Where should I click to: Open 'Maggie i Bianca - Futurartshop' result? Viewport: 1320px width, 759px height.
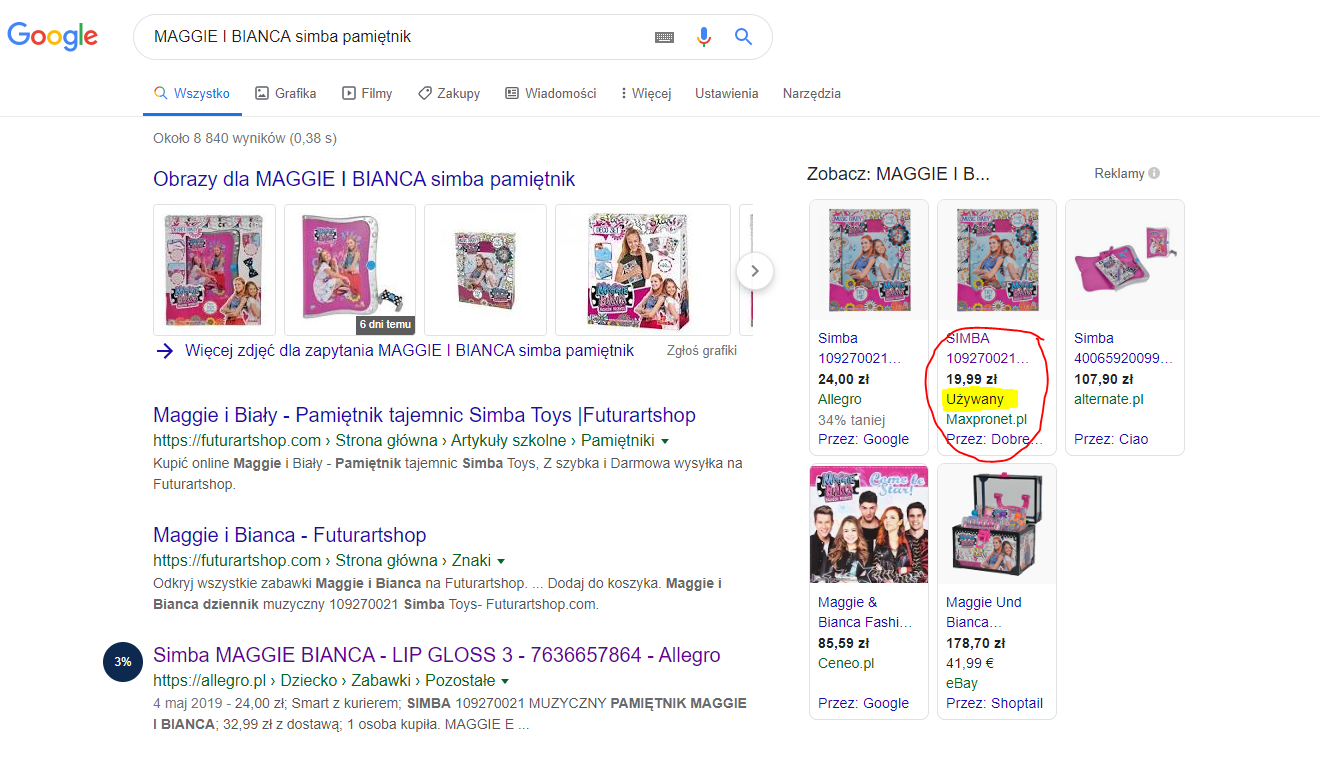click(x=290, y=535)
